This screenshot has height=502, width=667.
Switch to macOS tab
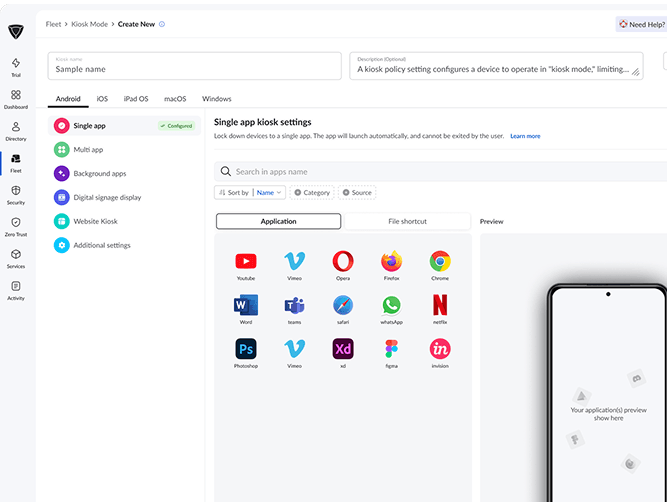tap(175, 99)
